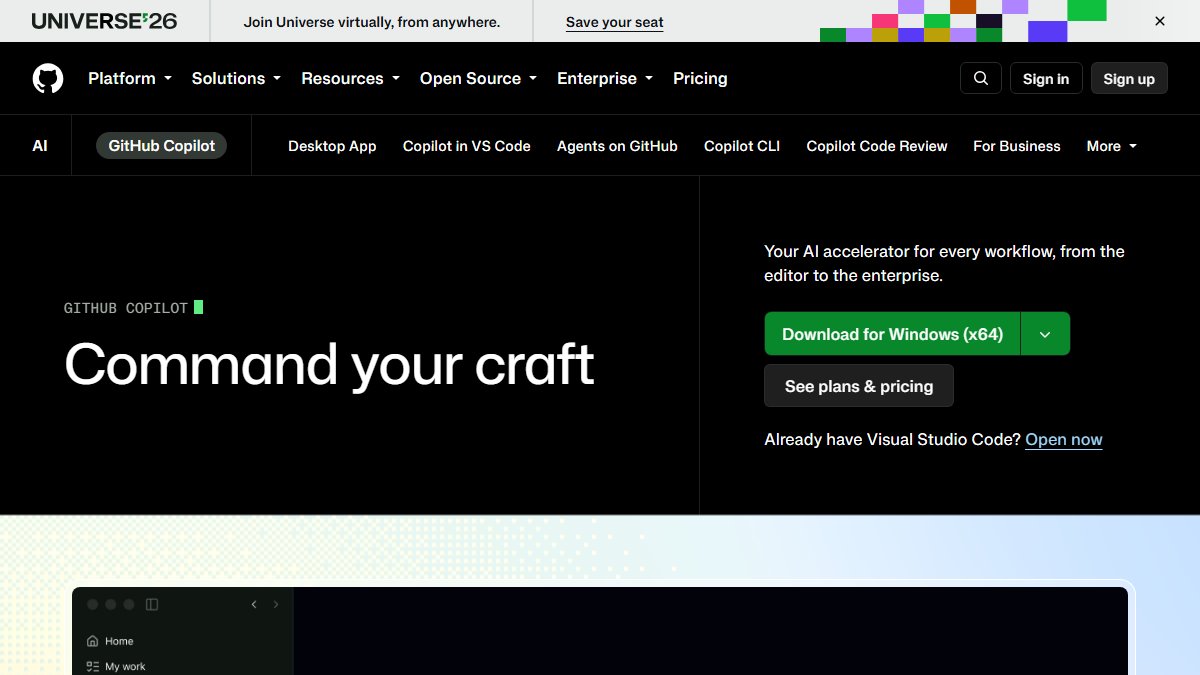Image resolution: width=1200 pixels, height=675 pixels.
Task: Open Copilot Code Review tab
Action: coord(877,146)
